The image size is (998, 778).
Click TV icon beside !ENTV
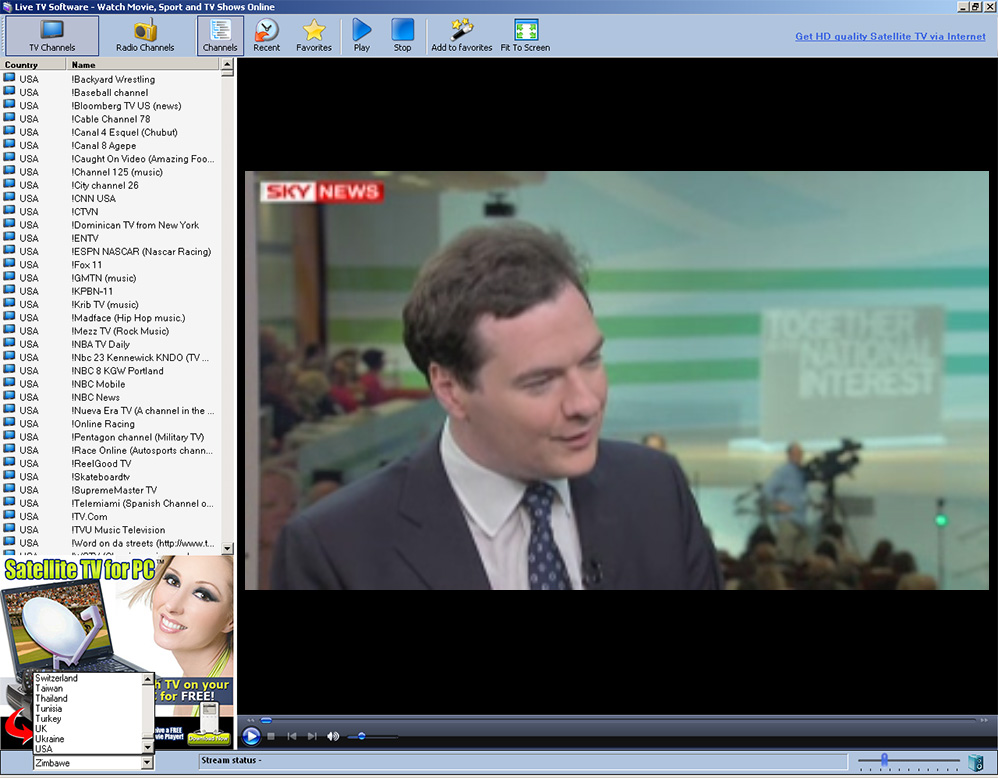[10, 237]
